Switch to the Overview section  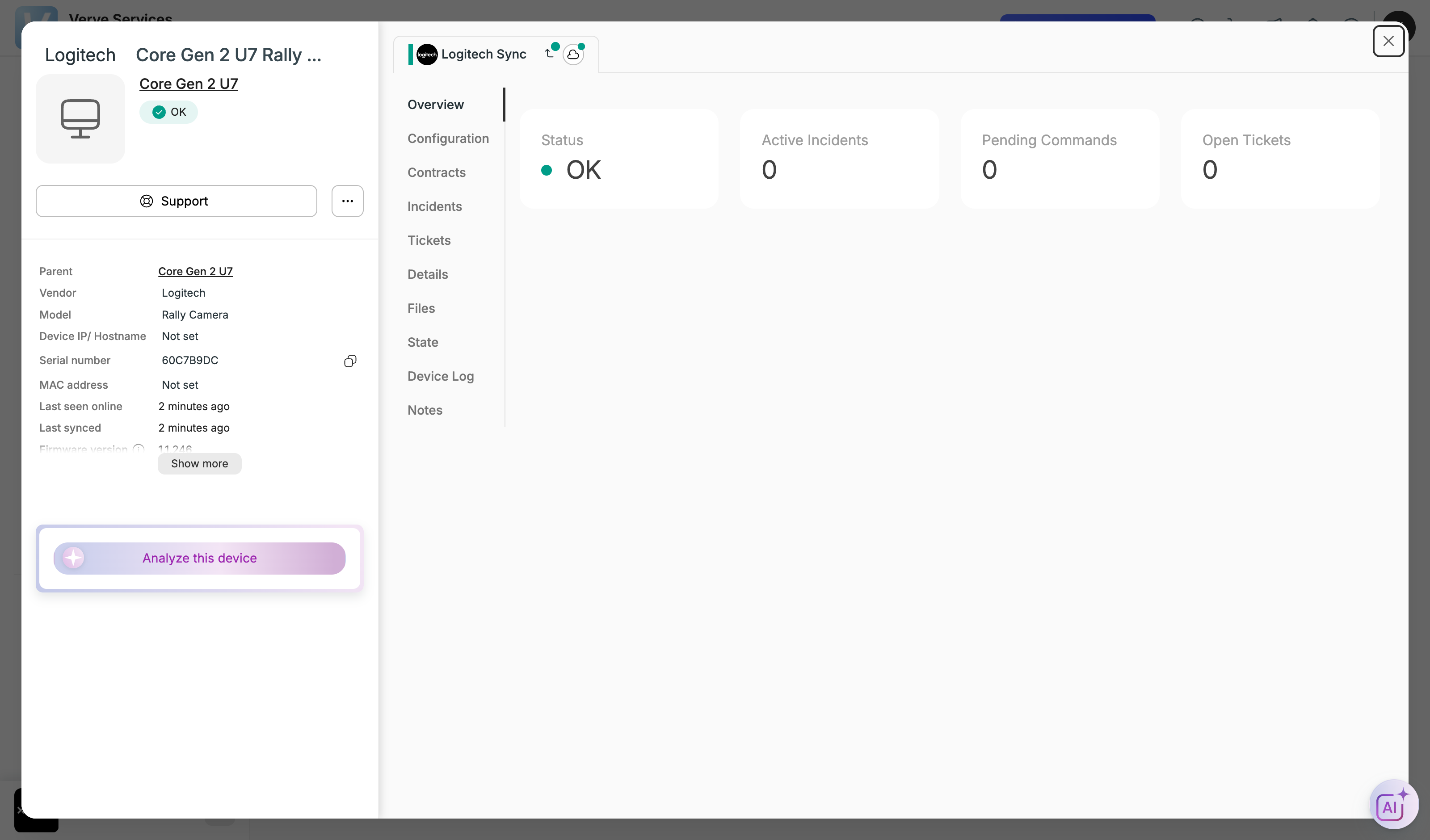pos(435,105)
